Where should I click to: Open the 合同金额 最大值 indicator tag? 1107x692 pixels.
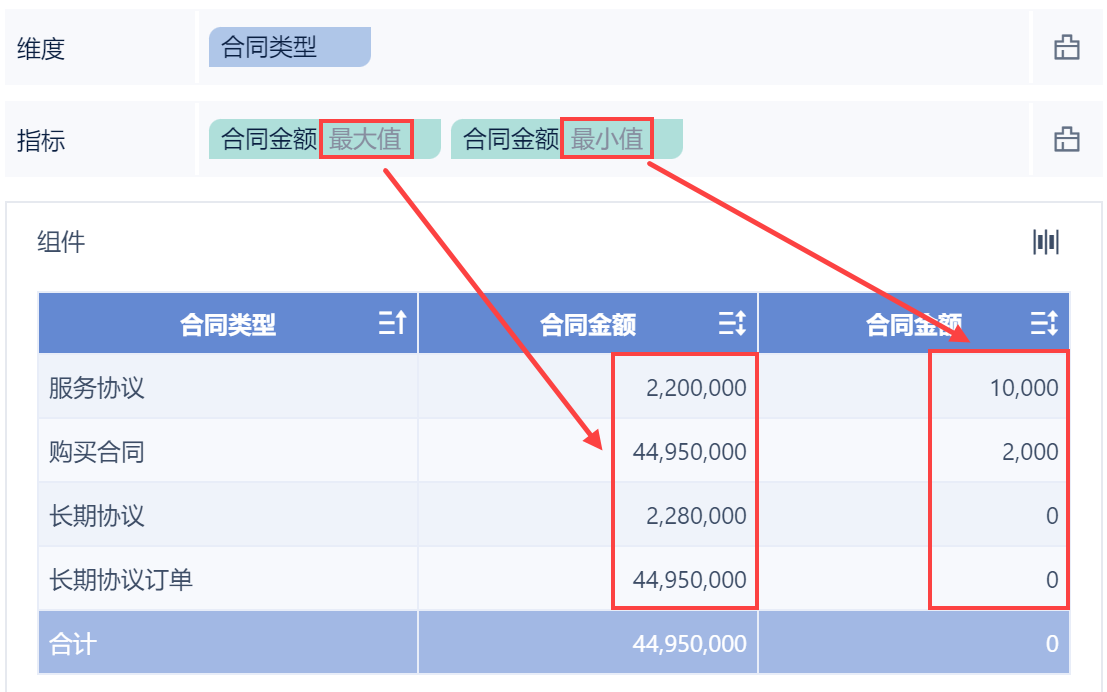tap(325, 139)
